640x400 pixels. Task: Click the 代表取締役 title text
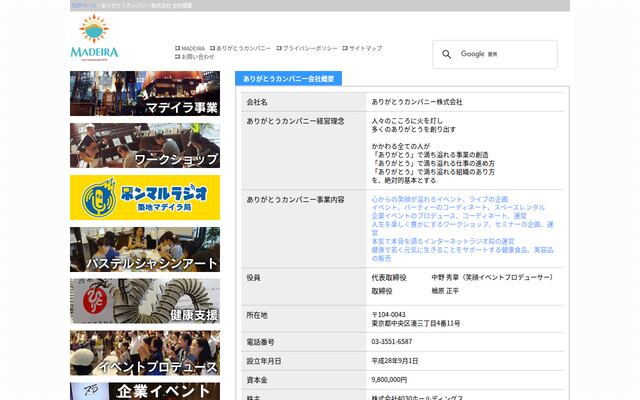[x=389, y=278]
